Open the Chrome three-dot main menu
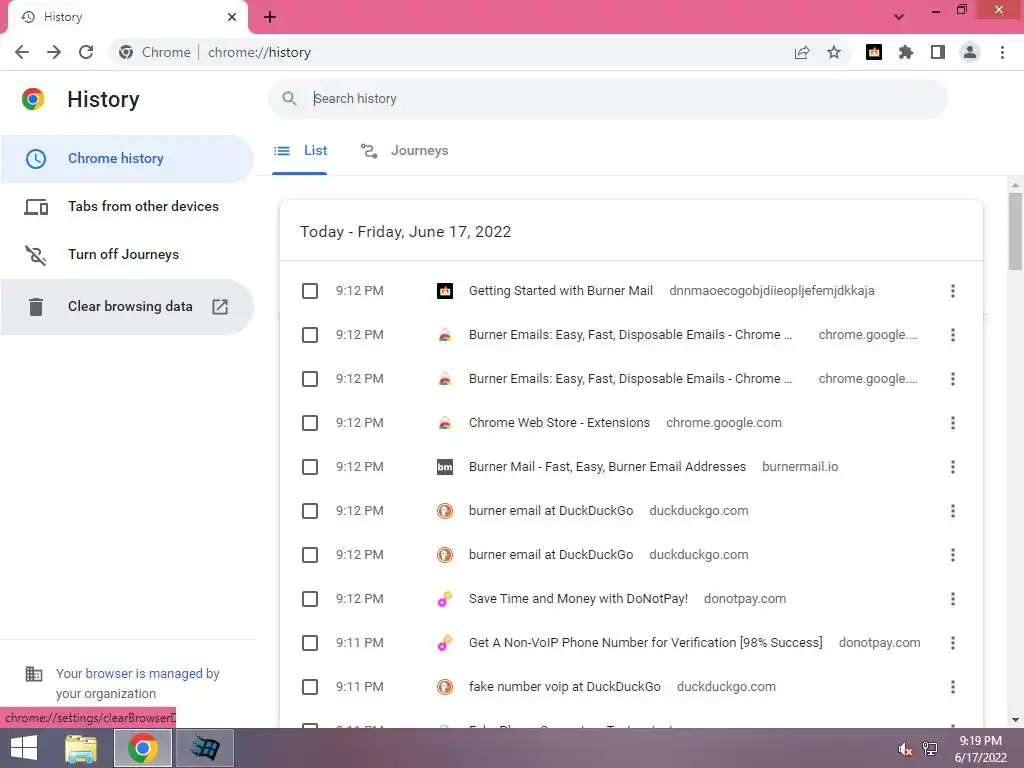The image size is (1024, 768). point(1002,52)
